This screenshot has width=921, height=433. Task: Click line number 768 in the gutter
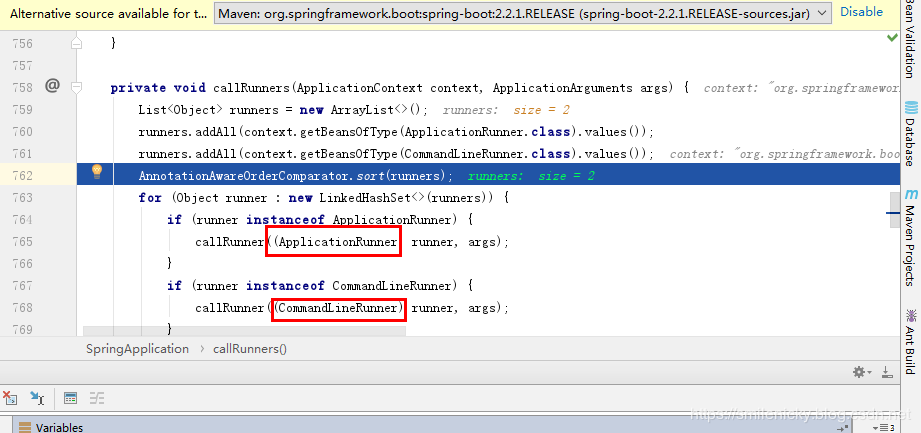[x=22, y=308]
